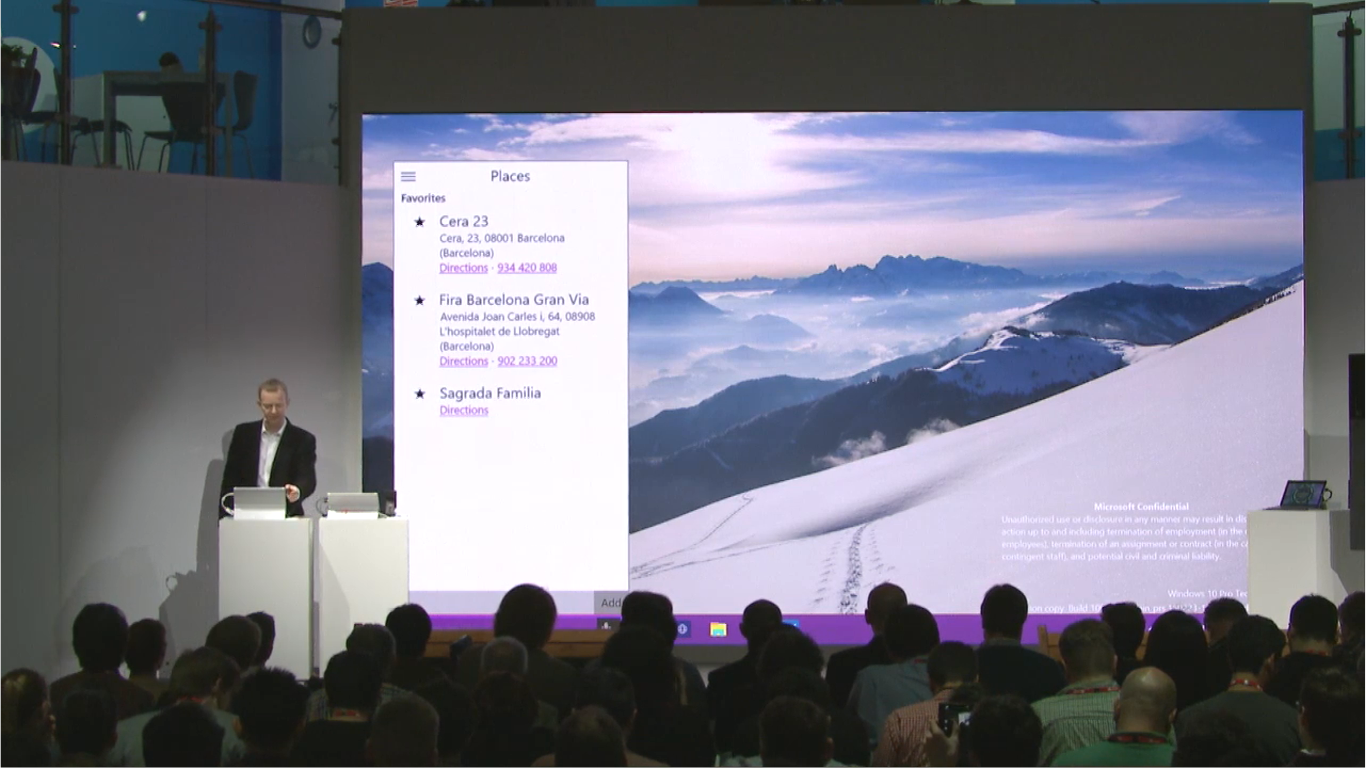
Task: Click the Places app icon on taskbar
Action: [608, 625]
